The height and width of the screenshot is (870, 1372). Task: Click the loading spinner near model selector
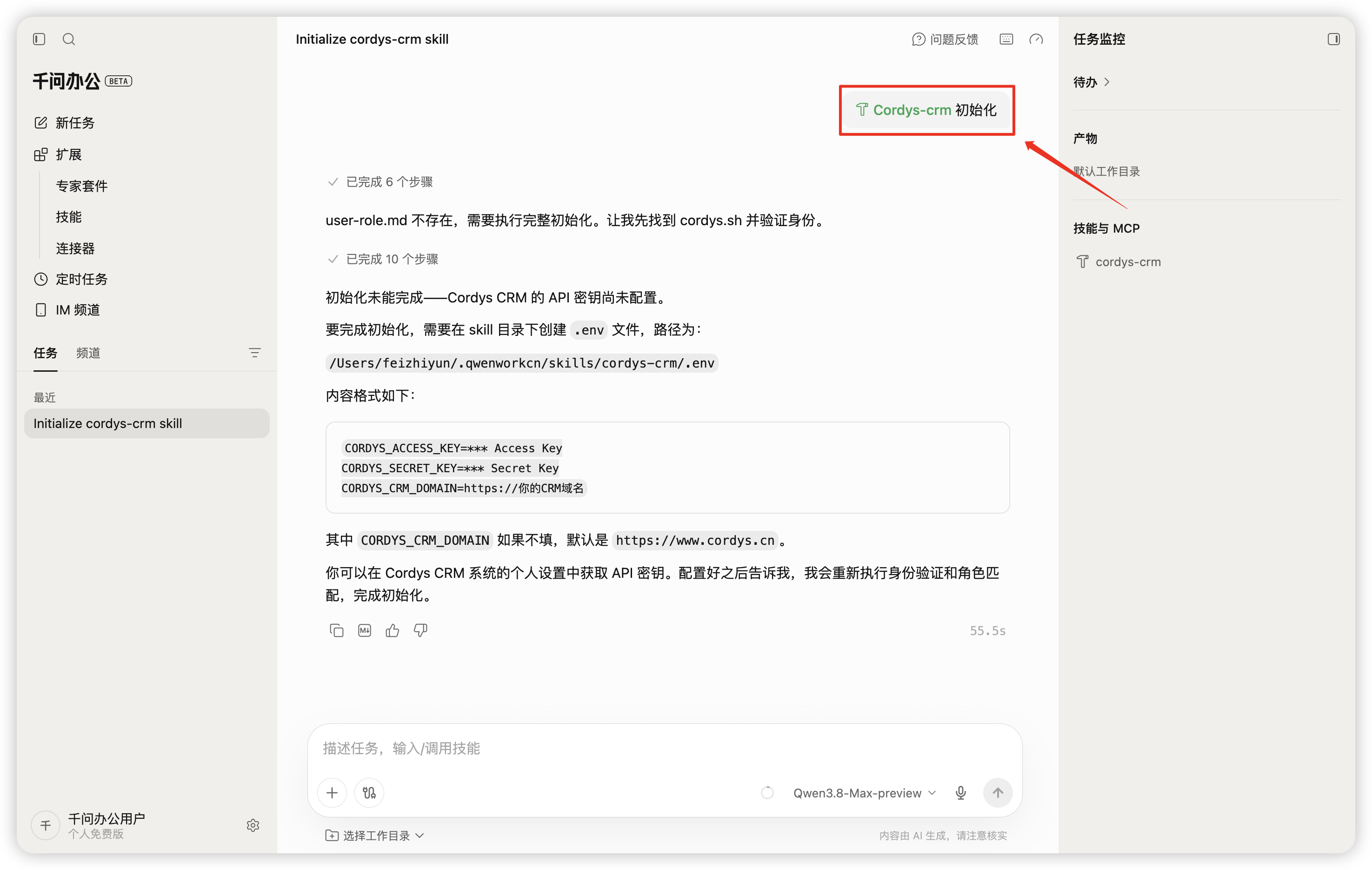click(767, 792)
